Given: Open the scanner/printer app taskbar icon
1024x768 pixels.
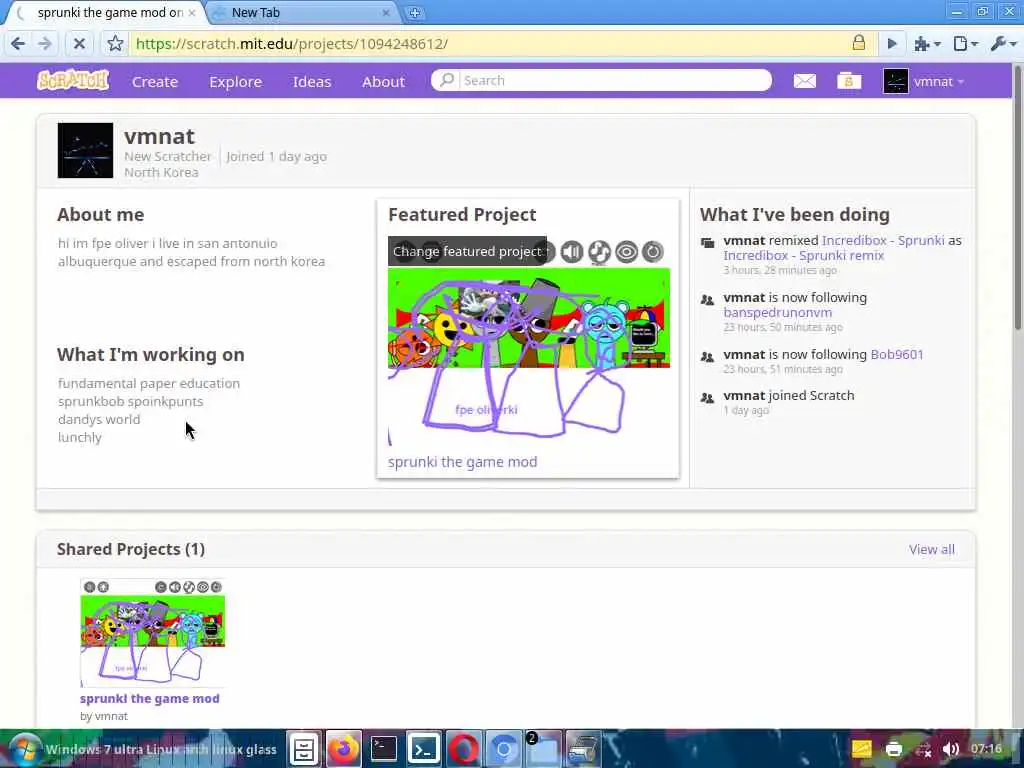Looking at the screenshot, I should 583,749.
